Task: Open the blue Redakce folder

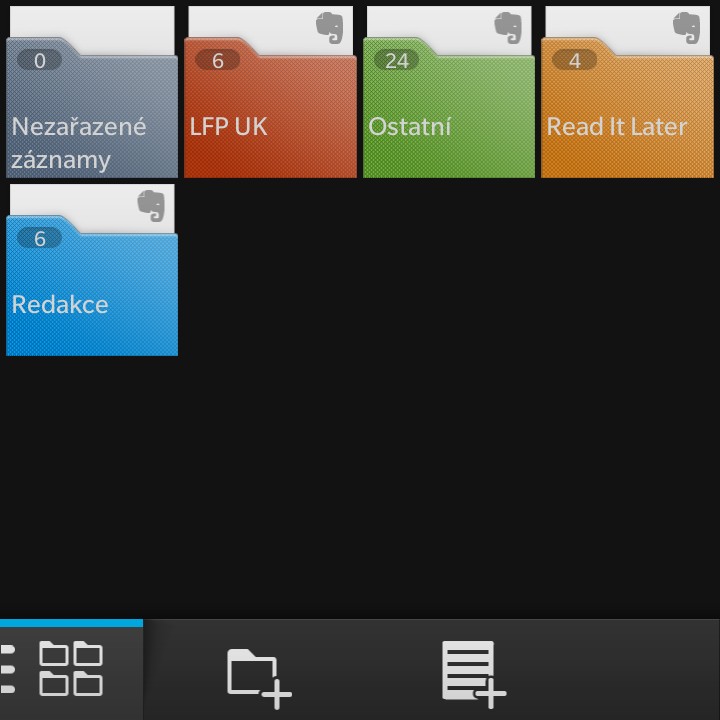Action: [92, 270]
